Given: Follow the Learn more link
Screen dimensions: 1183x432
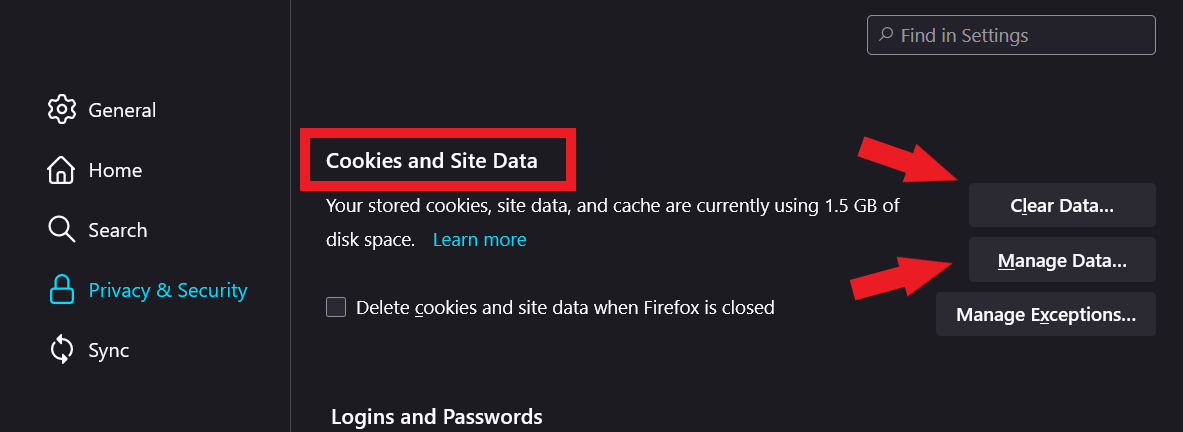Looking at the screenshot, I should (x=479, y=240).
